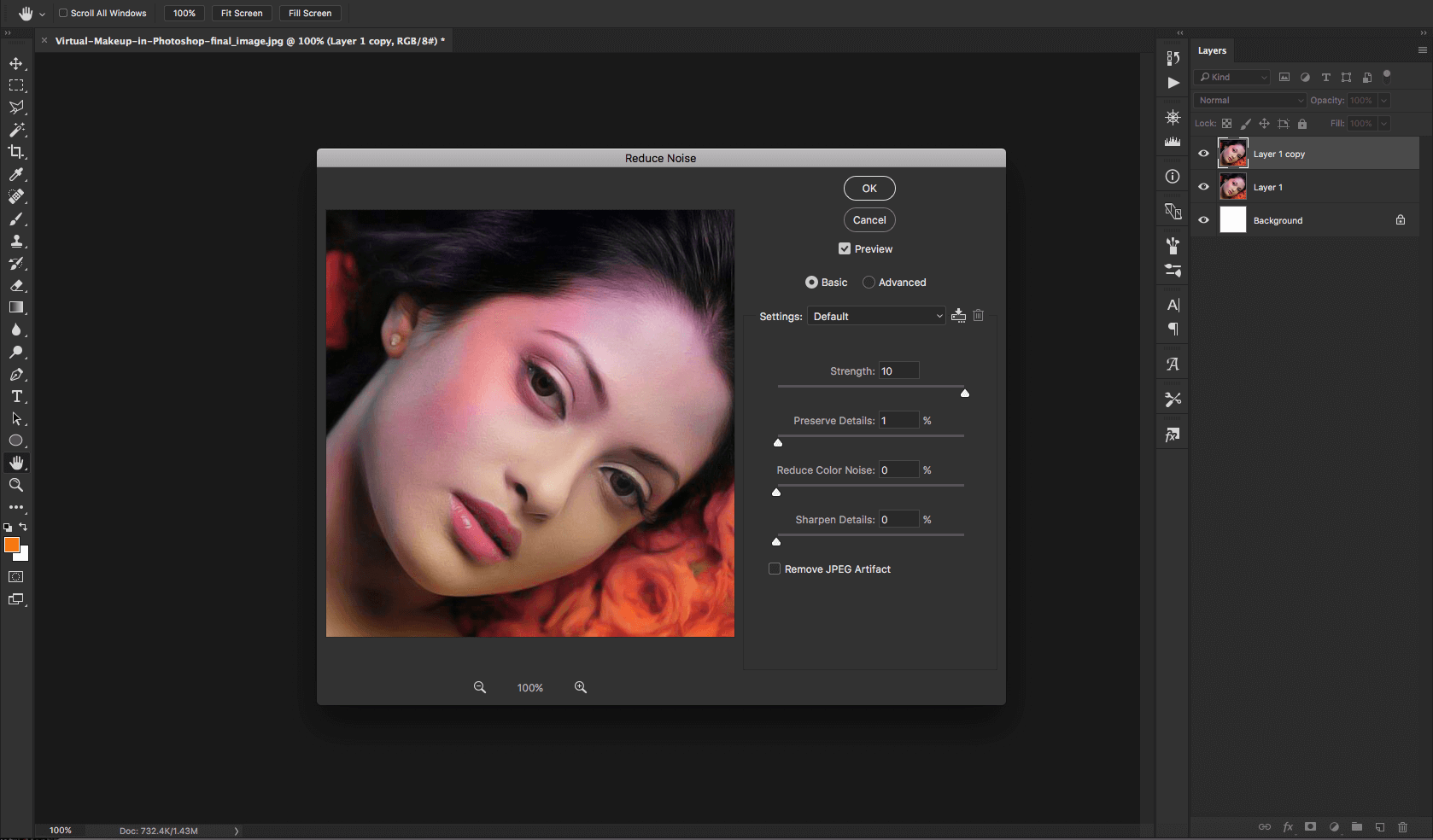Screen dimensions: 1433x840
Task: Select the Eyedropper tool
Action: coord(16,174)
